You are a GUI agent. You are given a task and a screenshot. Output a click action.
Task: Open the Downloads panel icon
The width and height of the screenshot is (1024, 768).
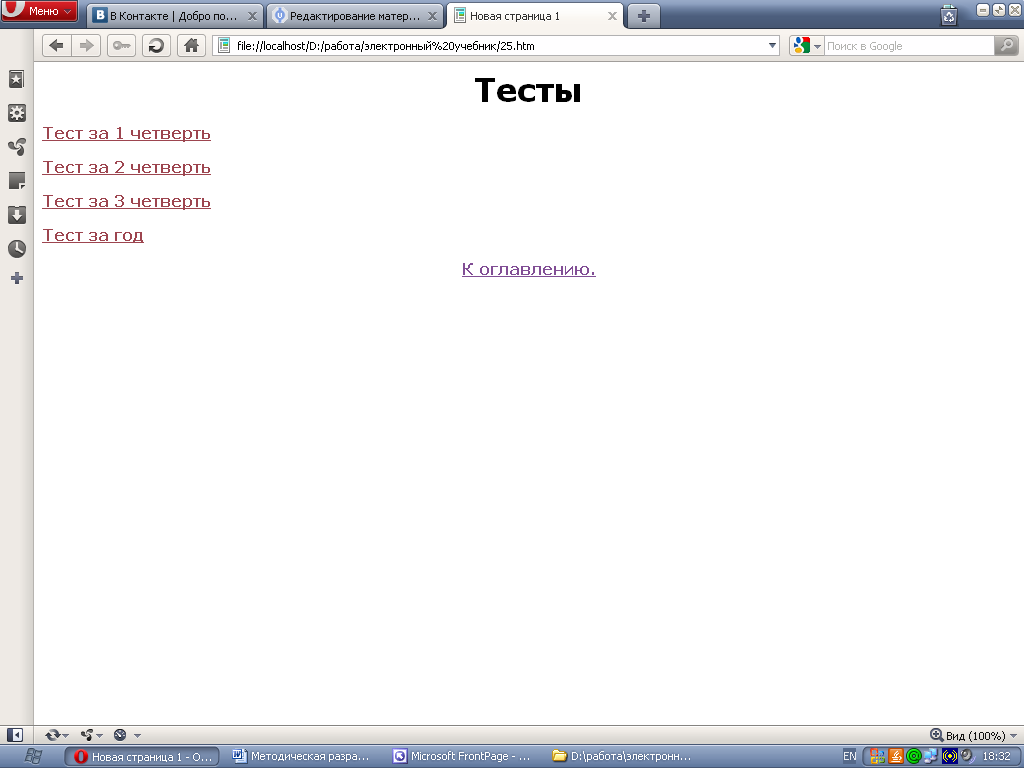(16, 215)
